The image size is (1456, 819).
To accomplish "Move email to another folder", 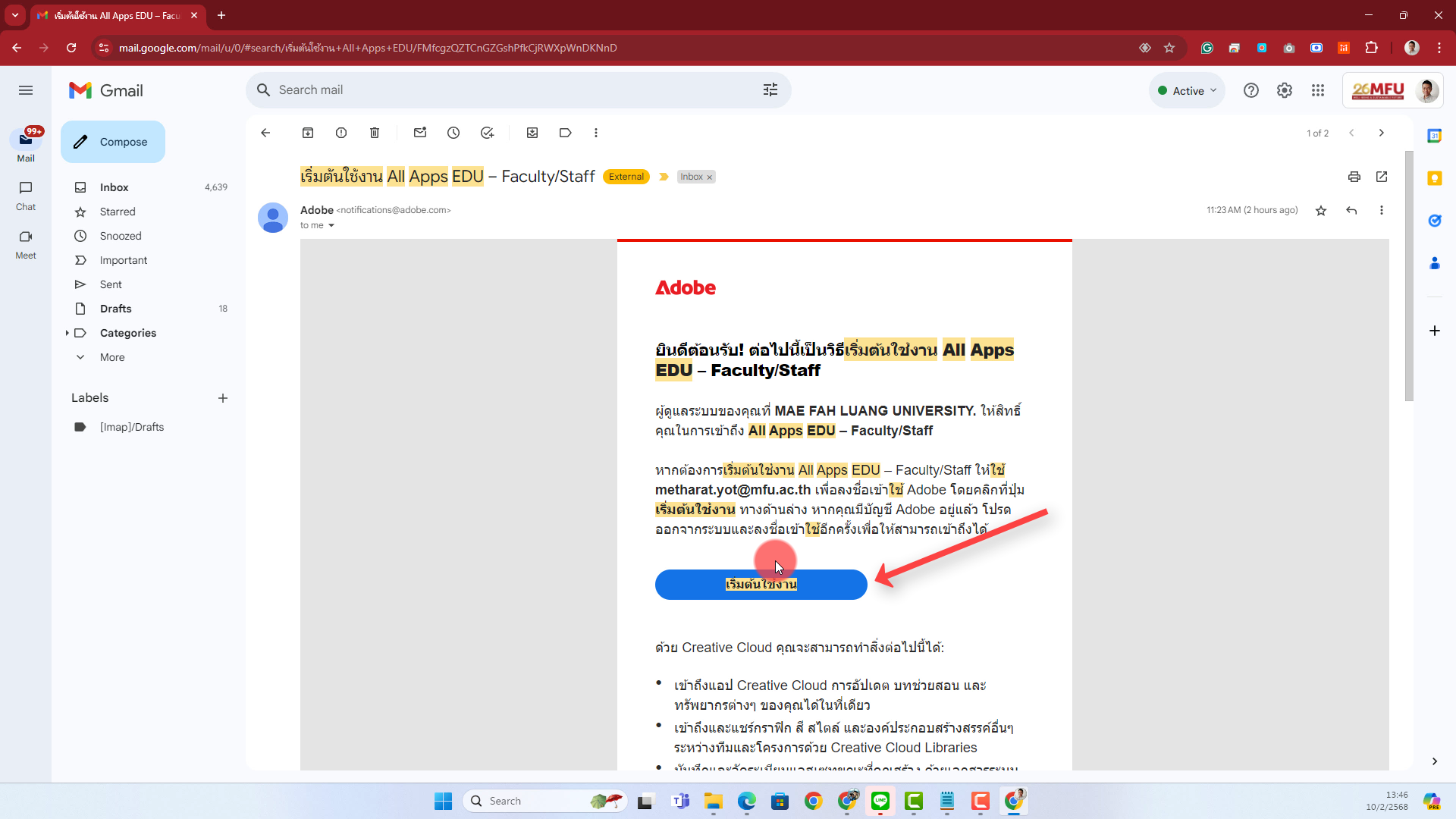I will point(532,133).
